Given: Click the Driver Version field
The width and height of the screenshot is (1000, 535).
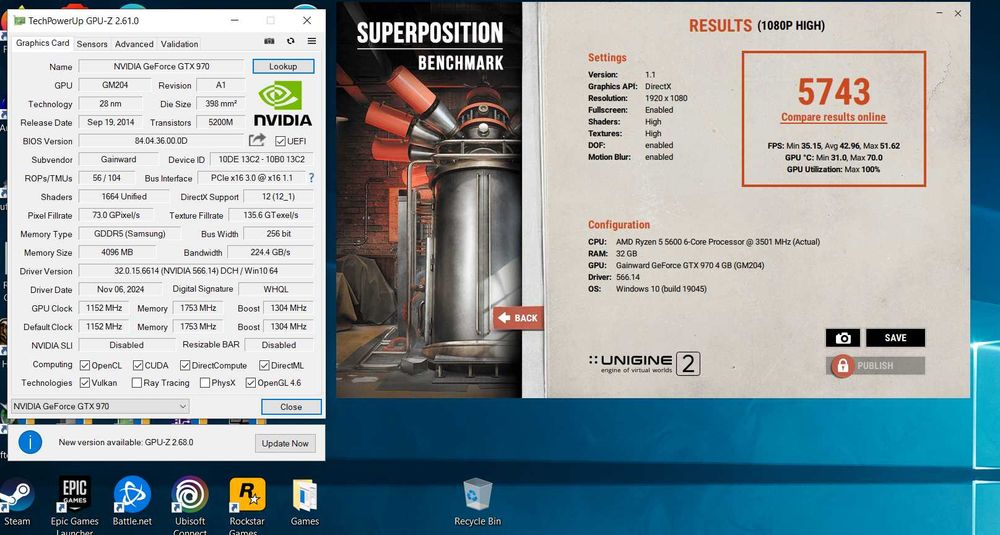Looking at the screenshot, I should (x=196, y=271).
